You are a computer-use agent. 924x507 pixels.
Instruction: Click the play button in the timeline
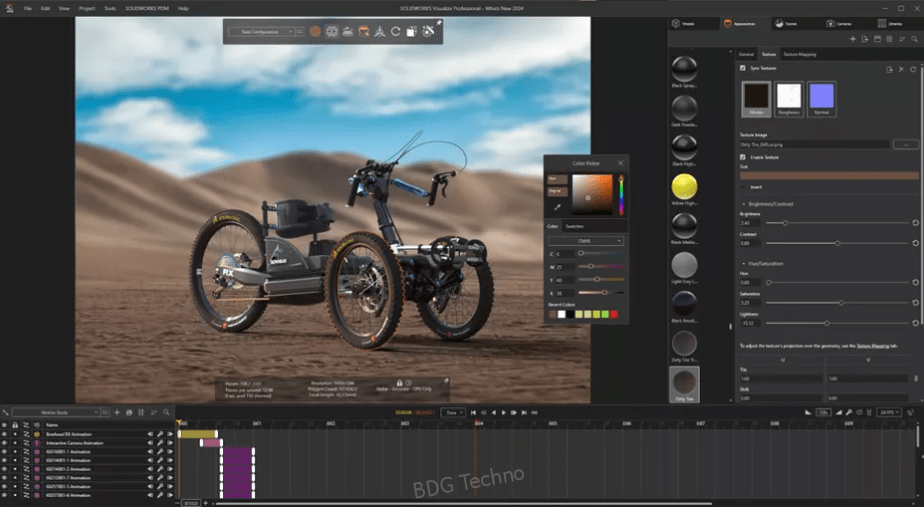tap(503, 413)
